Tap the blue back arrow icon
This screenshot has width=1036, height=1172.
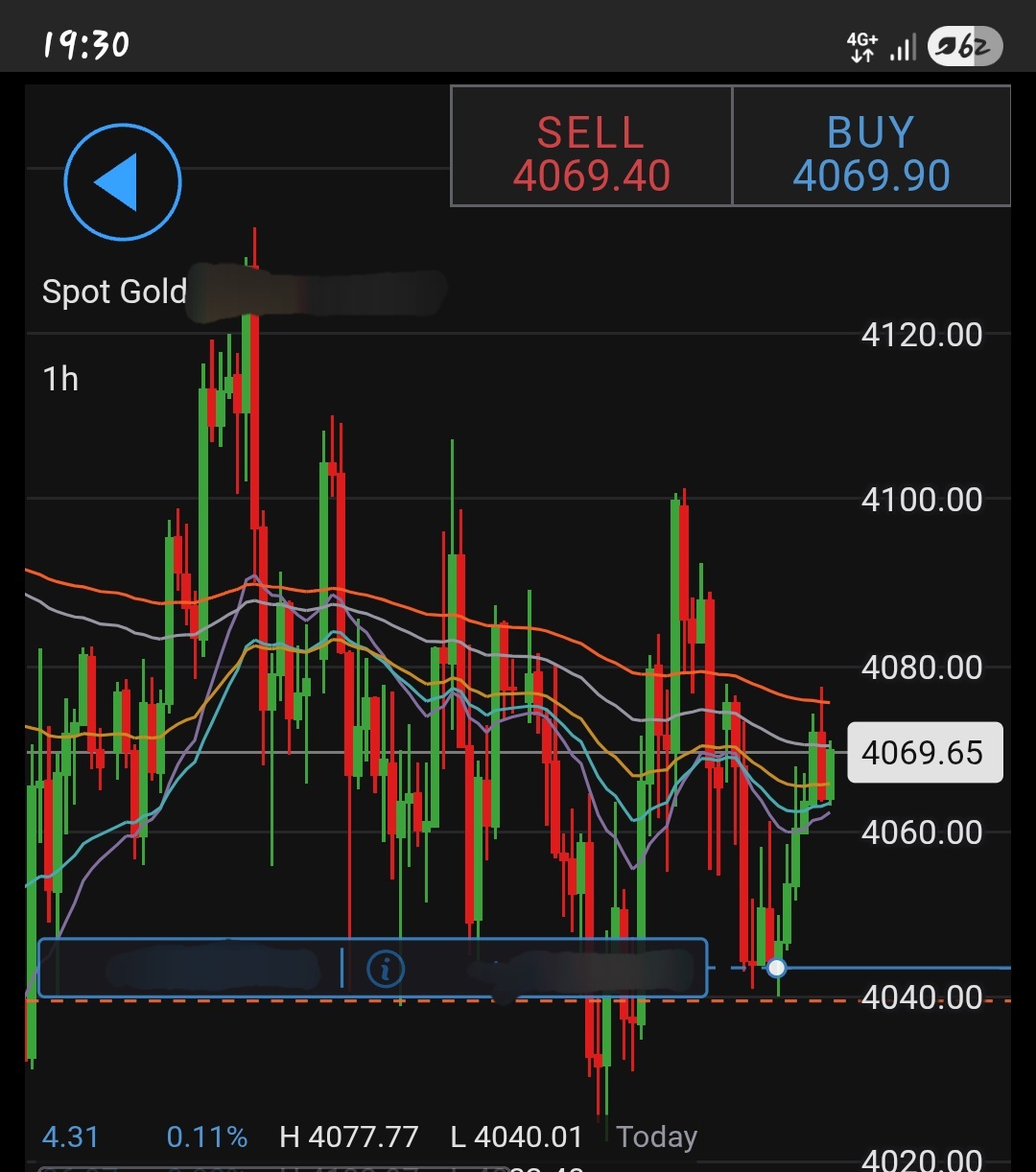[x=122, y=181]
